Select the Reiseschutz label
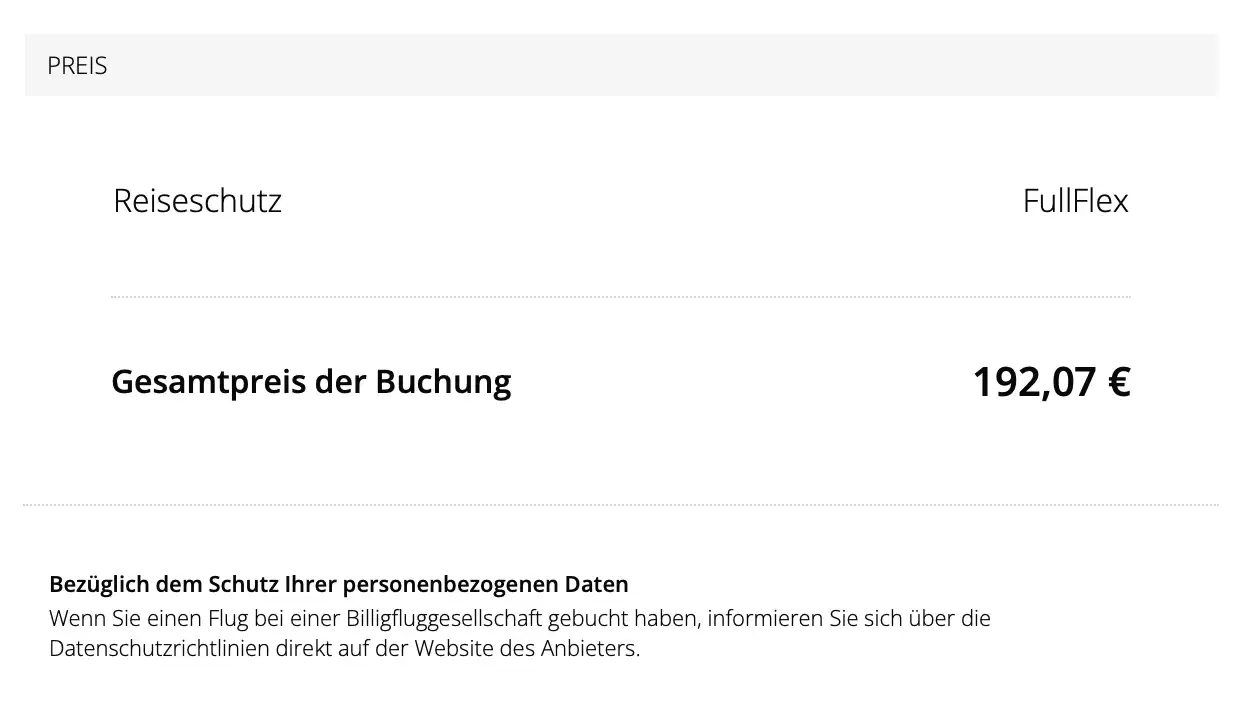The height and width of the screenshot is (708, 1258). pos(197,201)
